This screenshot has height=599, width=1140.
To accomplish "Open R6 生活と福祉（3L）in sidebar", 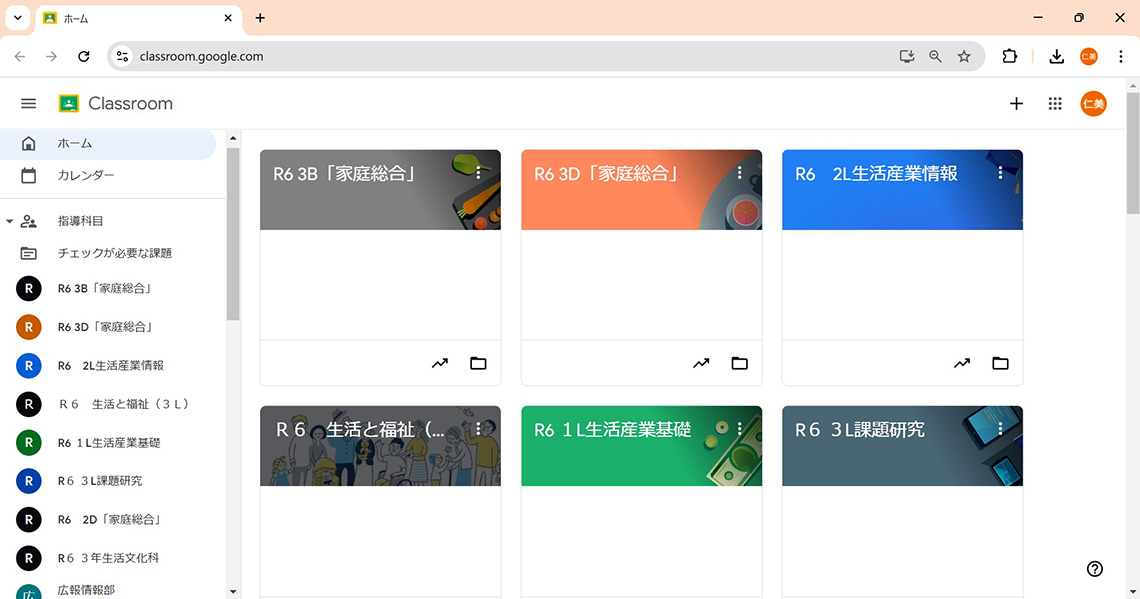I will tap(109, 404).
